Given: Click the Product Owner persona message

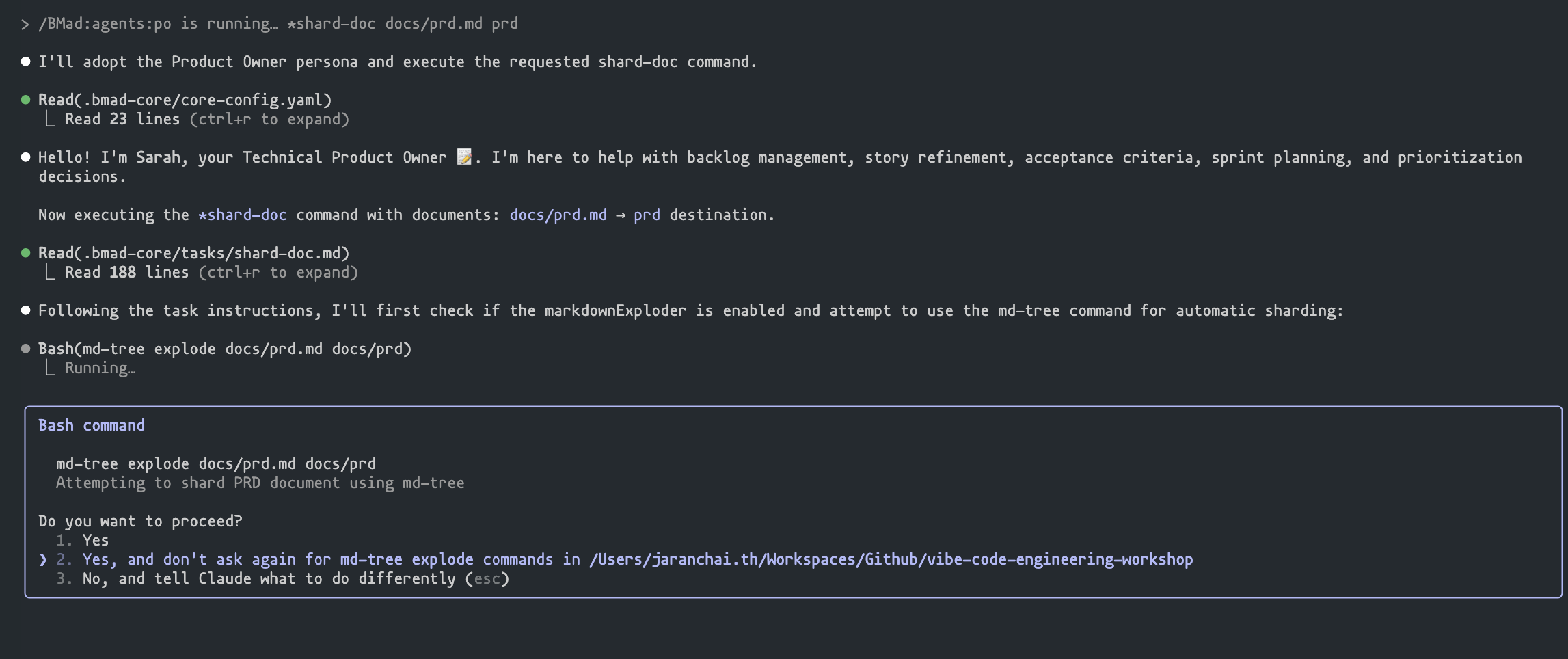Looking at the screenshot, I should (x=398, y=62).
